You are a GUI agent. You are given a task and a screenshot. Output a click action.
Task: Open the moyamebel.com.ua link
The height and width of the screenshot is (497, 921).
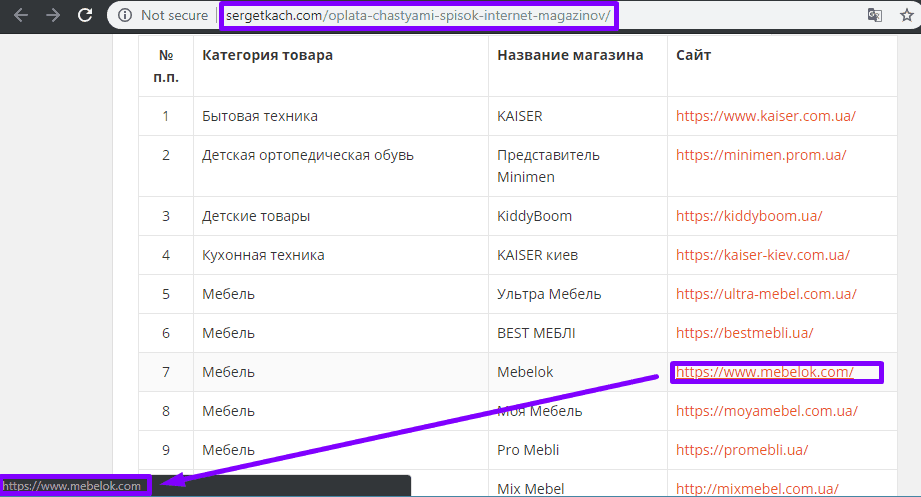(766, 411)
